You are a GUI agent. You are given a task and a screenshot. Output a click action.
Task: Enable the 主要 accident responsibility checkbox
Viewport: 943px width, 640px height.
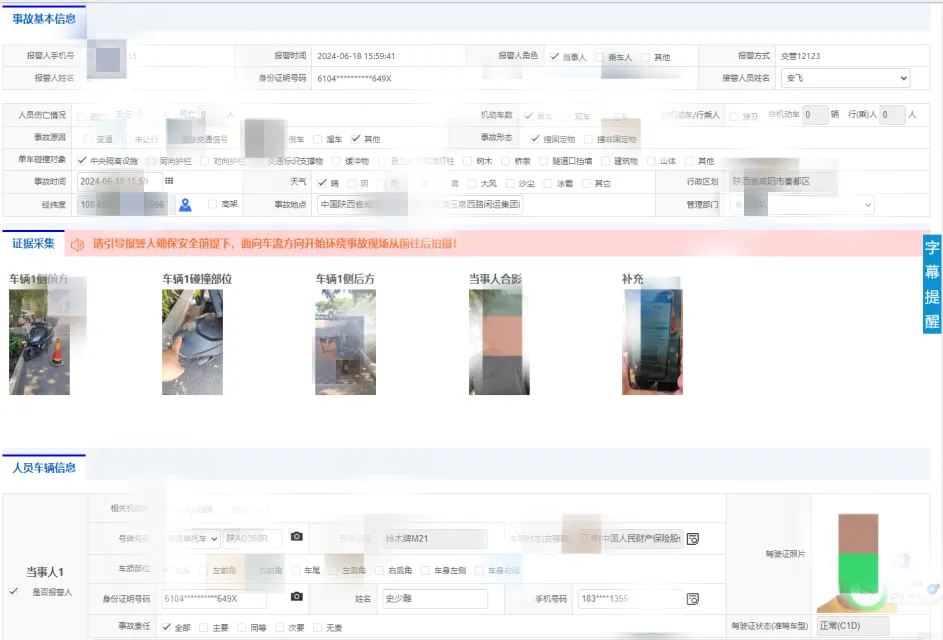coord(204,627)
